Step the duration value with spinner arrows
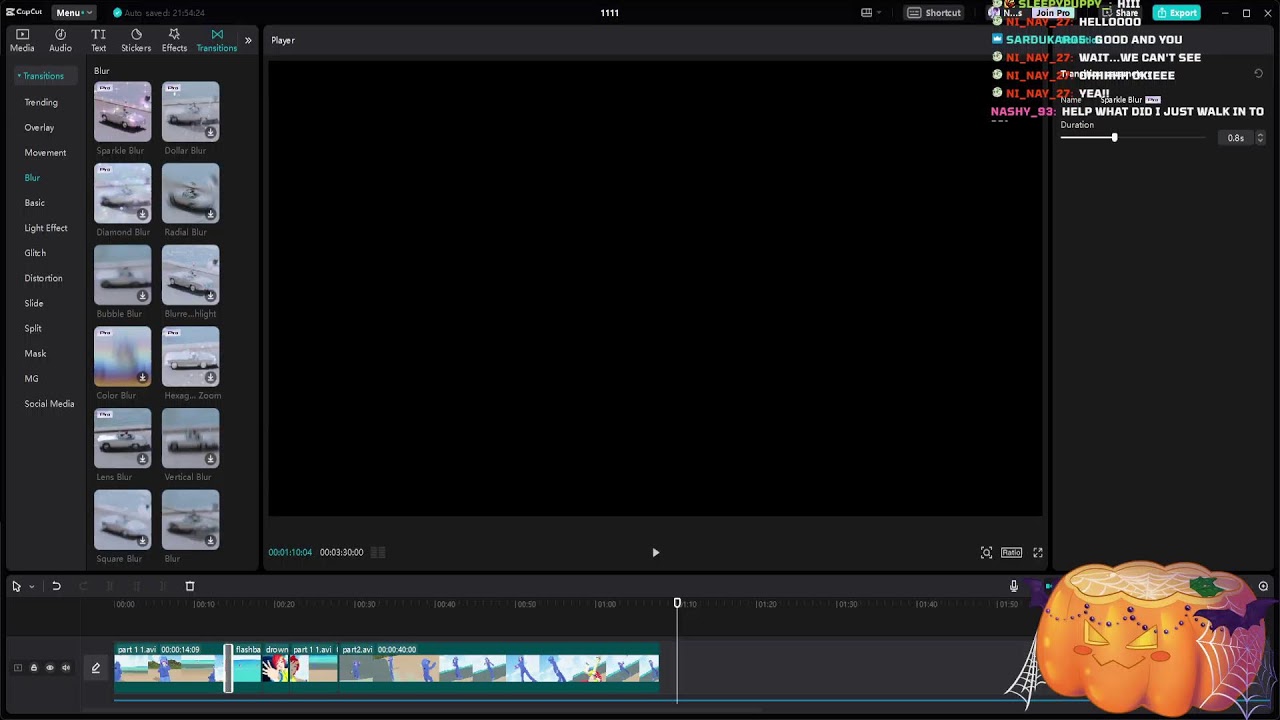Viewport: 1280px width, 720px height. click(x=1260, y=138)
